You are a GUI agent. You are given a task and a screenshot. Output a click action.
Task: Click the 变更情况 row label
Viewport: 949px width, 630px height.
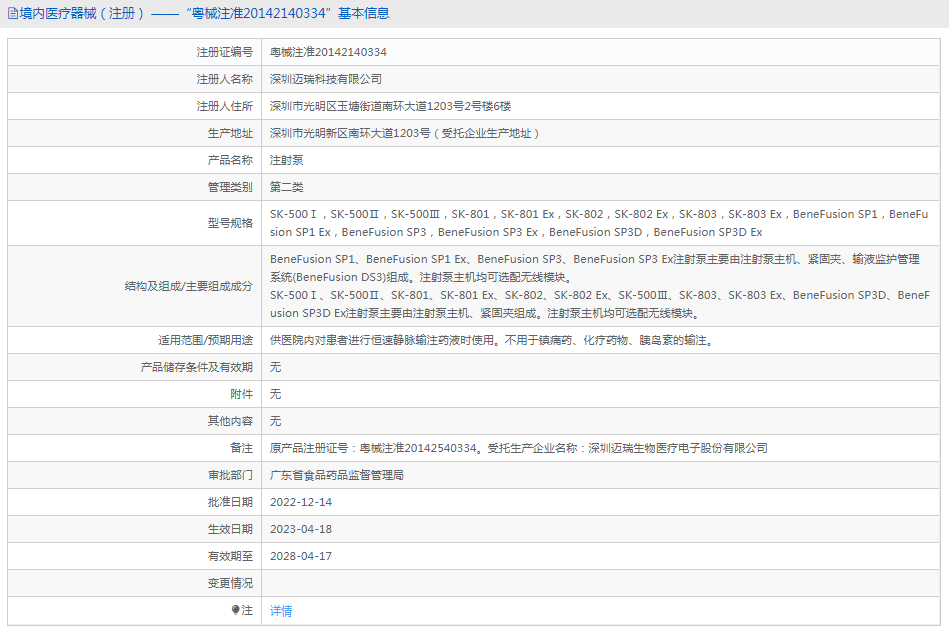[230, 583]
